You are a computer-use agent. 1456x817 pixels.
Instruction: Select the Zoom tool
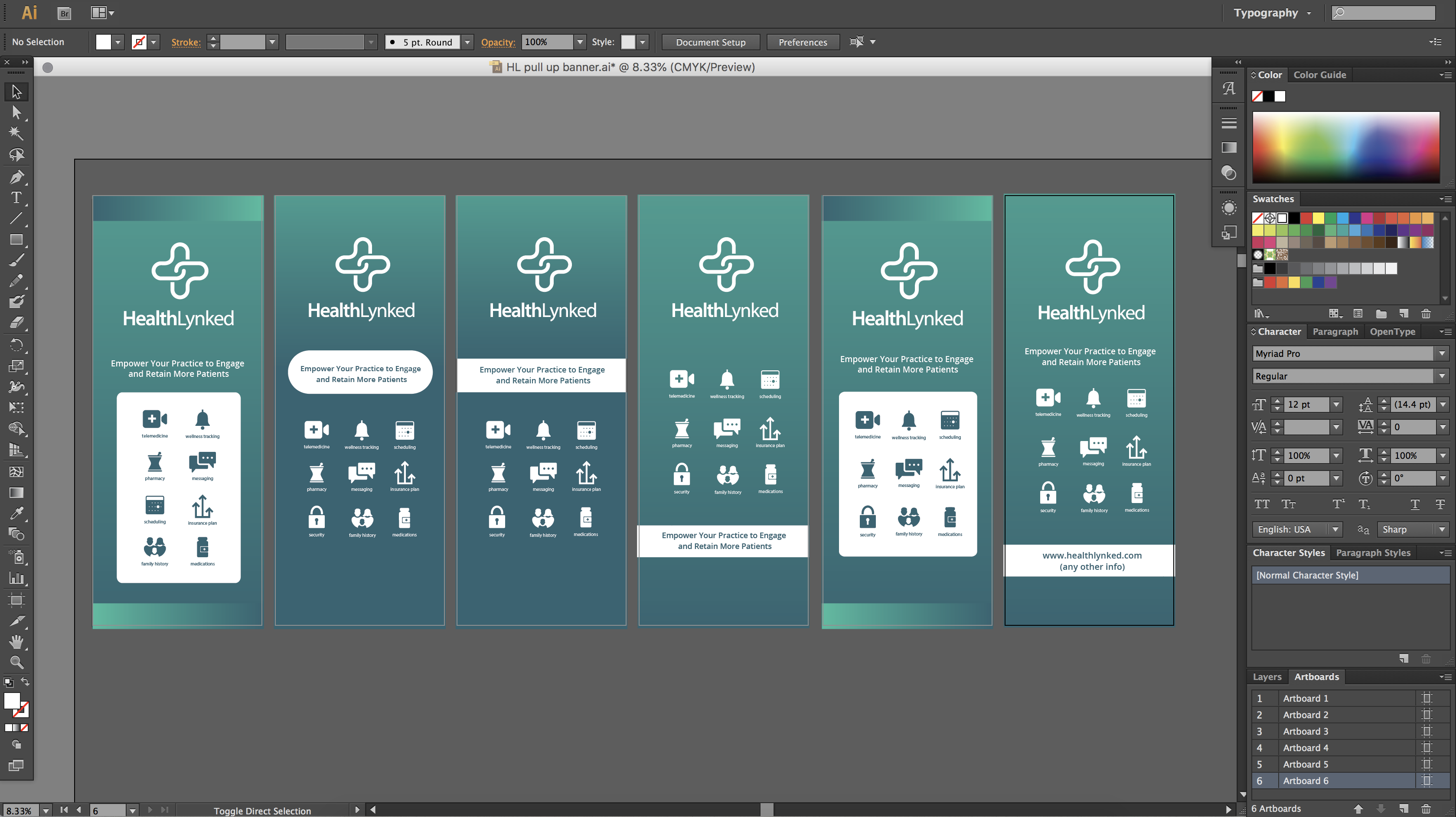point(16,662)
